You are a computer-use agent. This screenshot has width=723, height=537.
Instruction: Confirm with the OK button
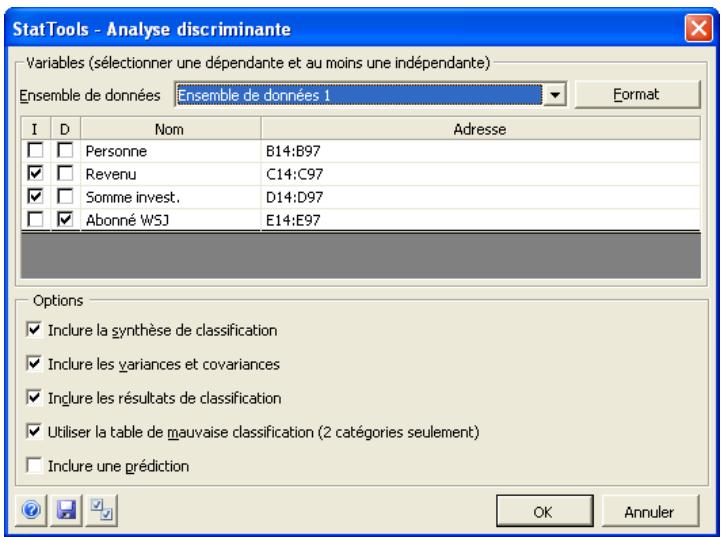pyautogui.click(x=544, y=511)
